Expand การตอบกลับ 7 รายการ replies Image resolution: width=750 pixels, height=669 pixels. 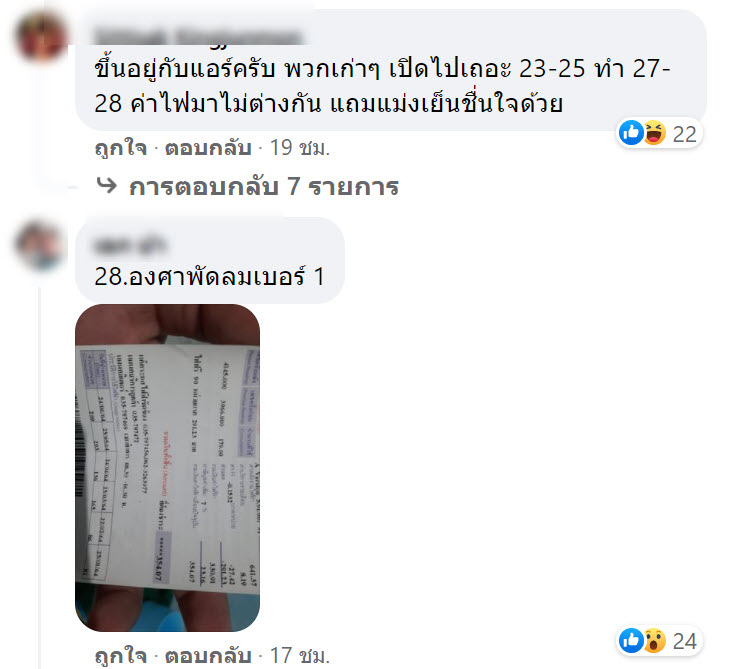(264, 186)
